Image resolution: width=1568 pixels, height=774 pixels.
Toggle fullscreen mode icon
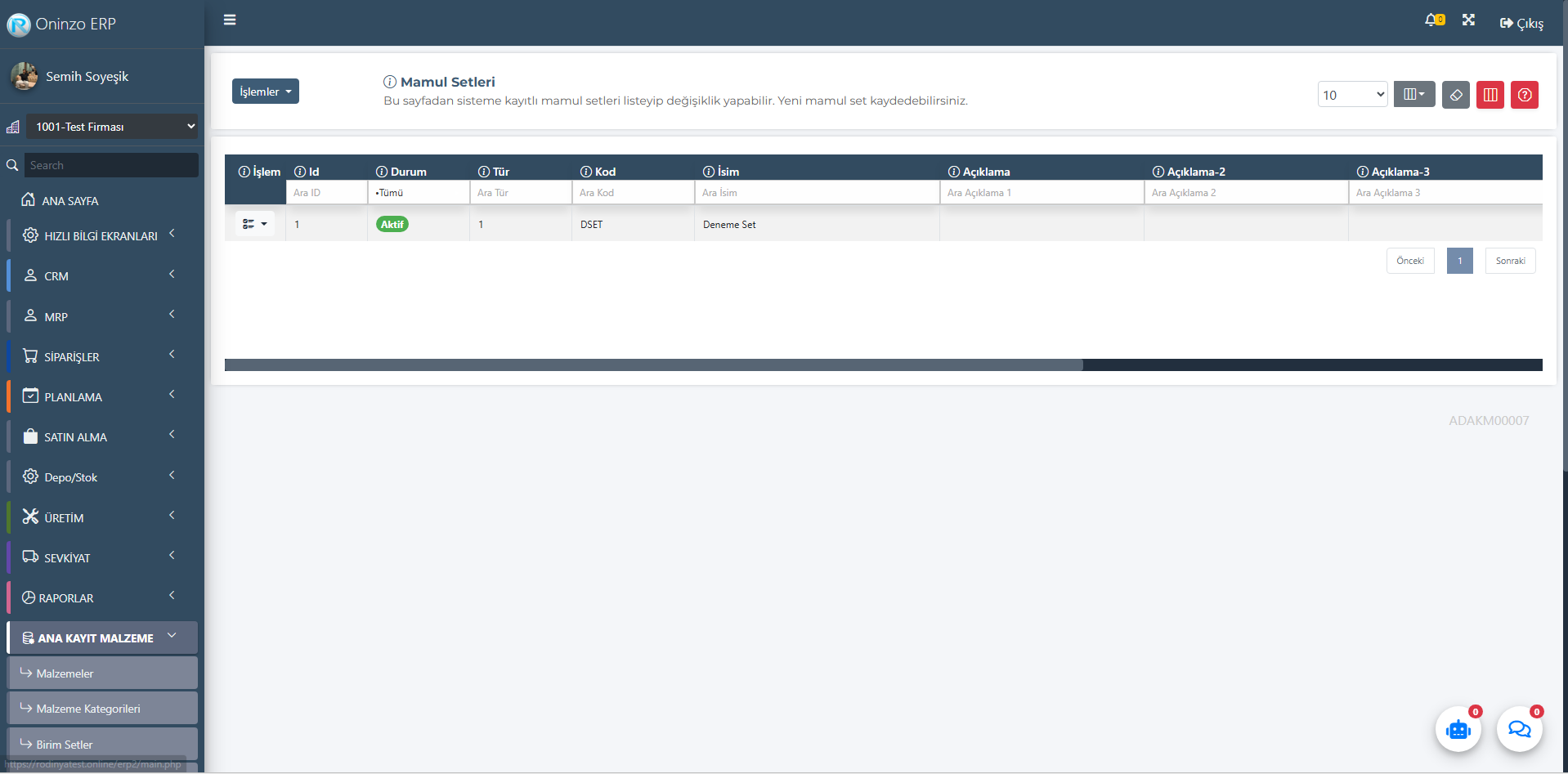pos(1468,20)
